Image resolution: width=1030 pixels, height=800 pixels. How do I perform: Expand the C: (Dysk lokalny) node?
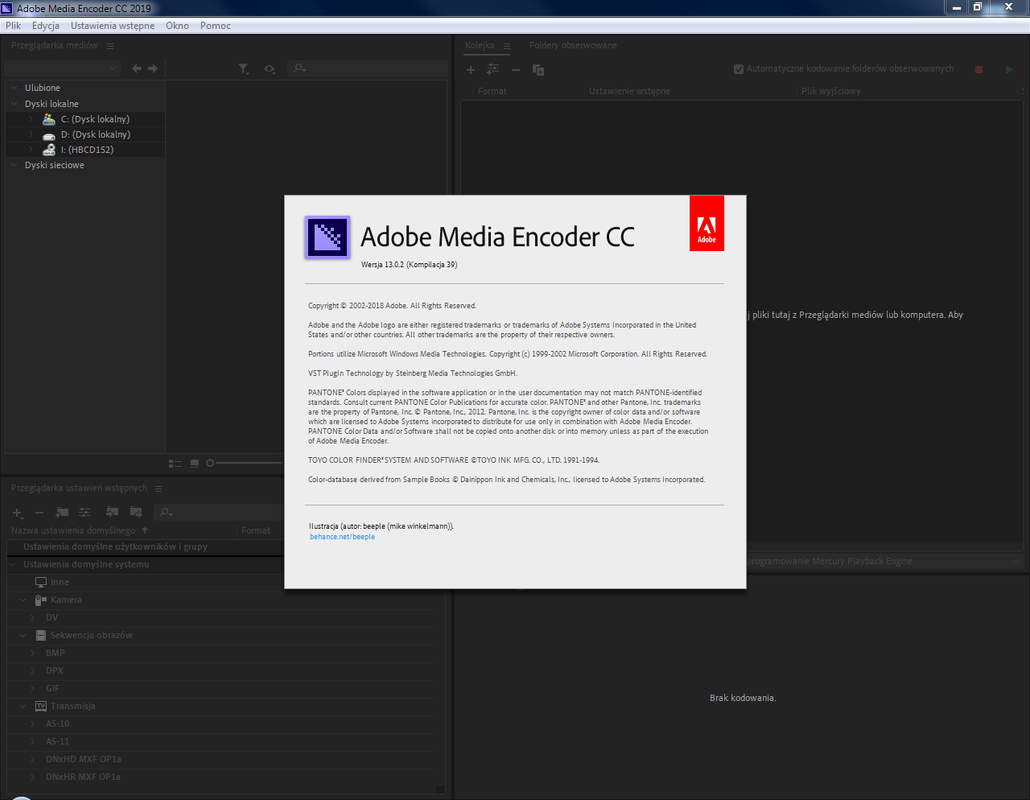point(30,119)
